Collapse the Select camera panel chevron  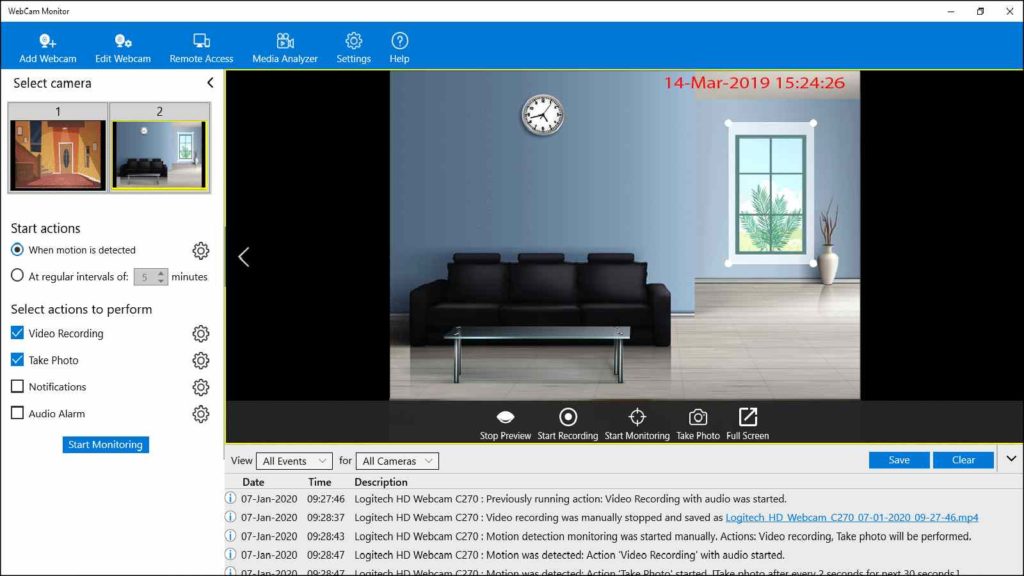point(210,83)
